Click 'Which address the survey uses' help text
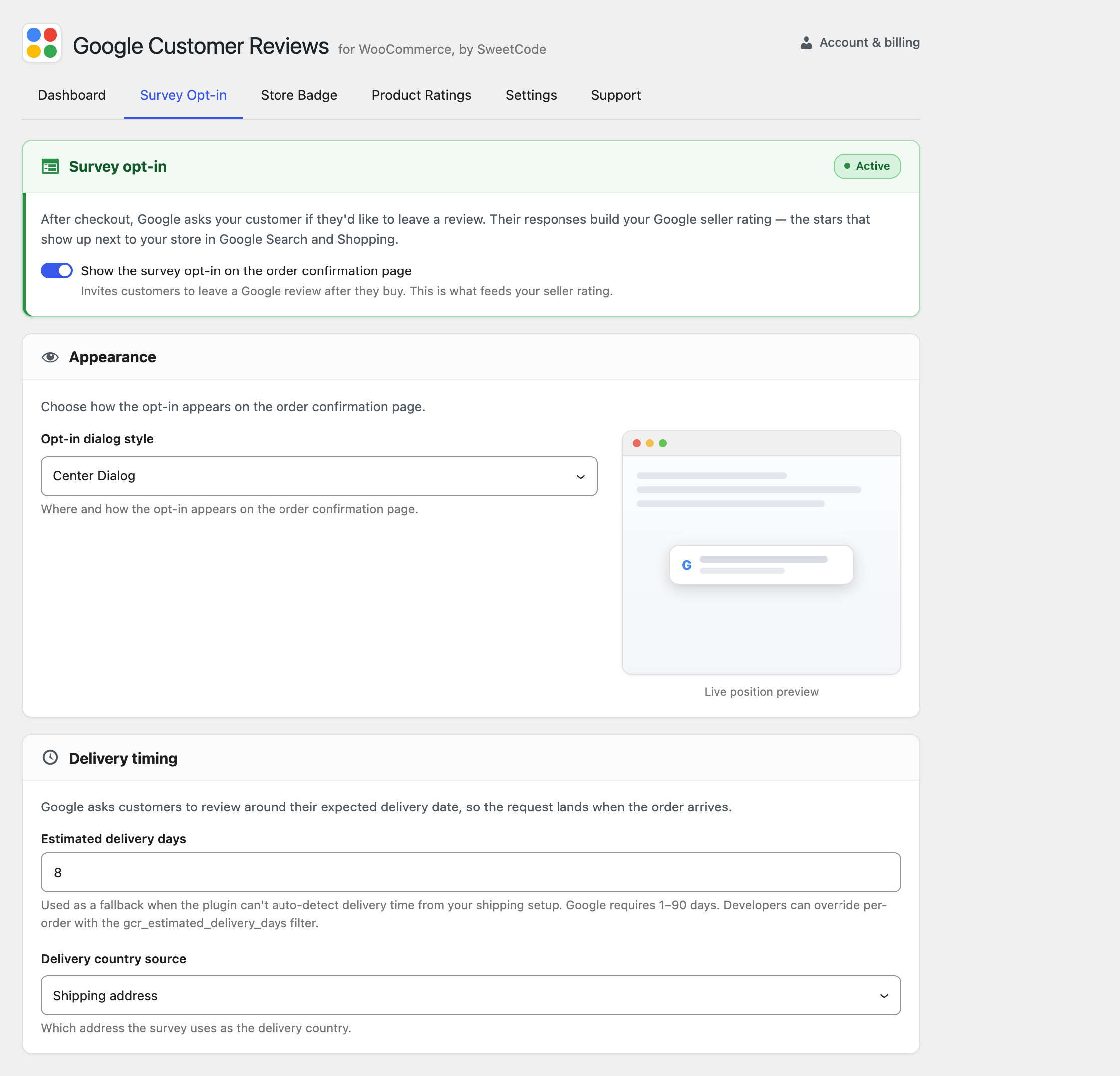 (x=196, y=1028)
